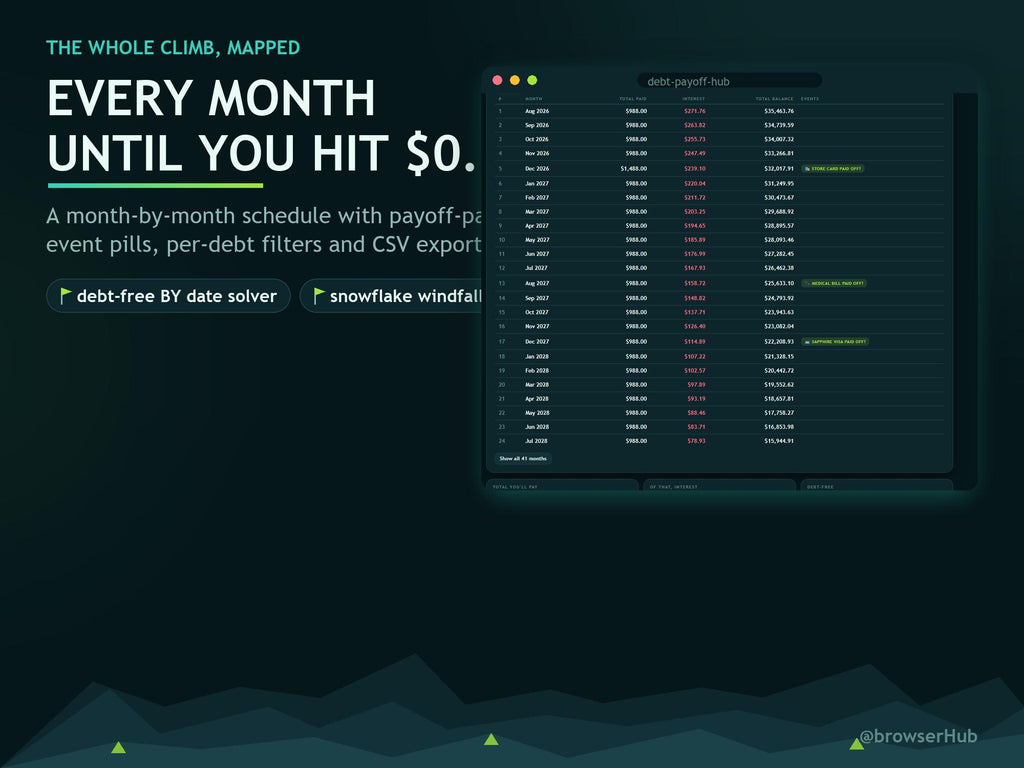Click the "$176.99" interest value
Viewport: 1024px width, 768px height.
click(695, 253)
